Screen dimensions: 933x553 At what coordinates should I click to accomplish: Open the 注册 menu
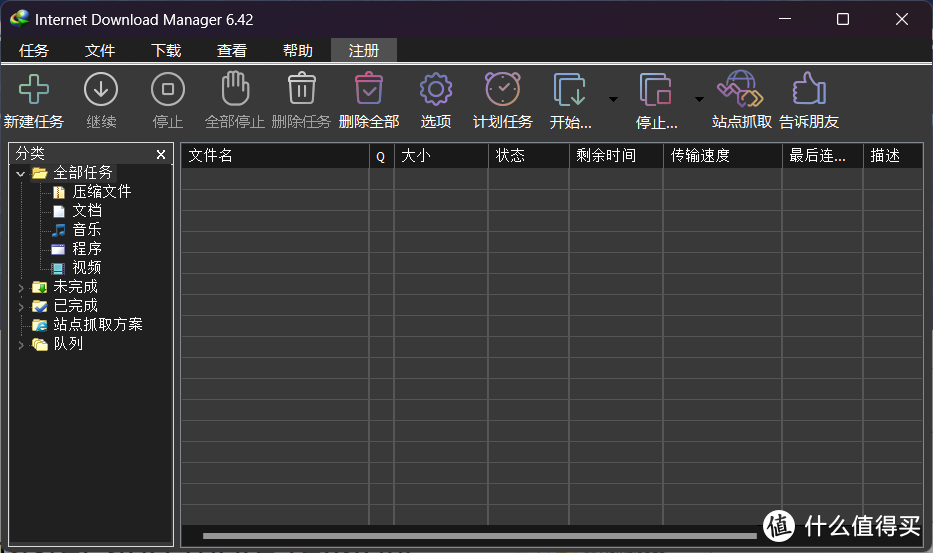tap(364, 51)
